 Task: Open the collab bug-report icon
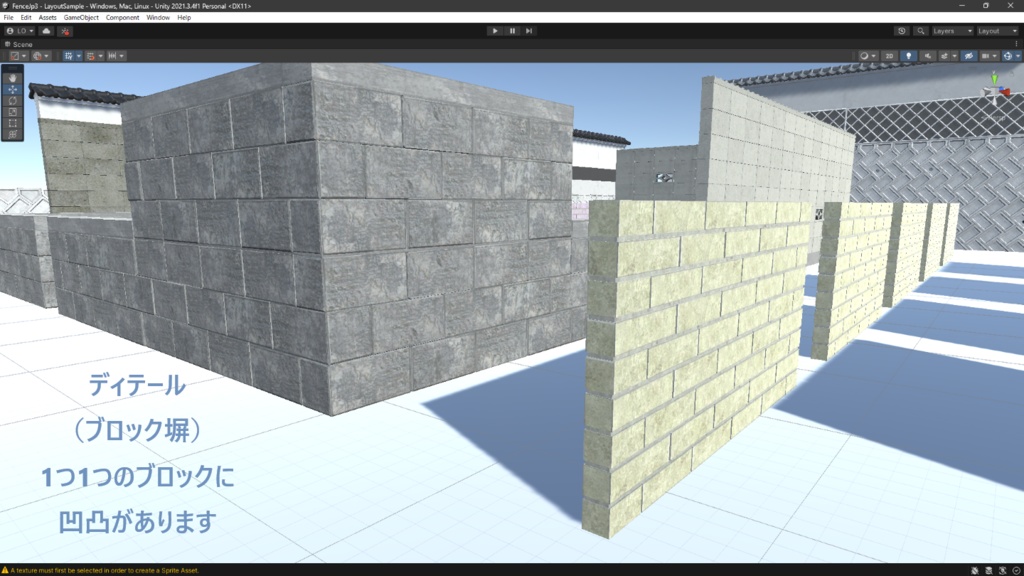65,31
